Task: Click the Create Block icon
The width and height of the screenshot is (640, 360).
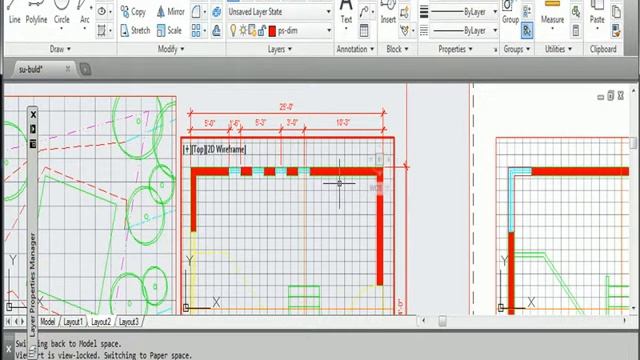Action: click(404, 12)
